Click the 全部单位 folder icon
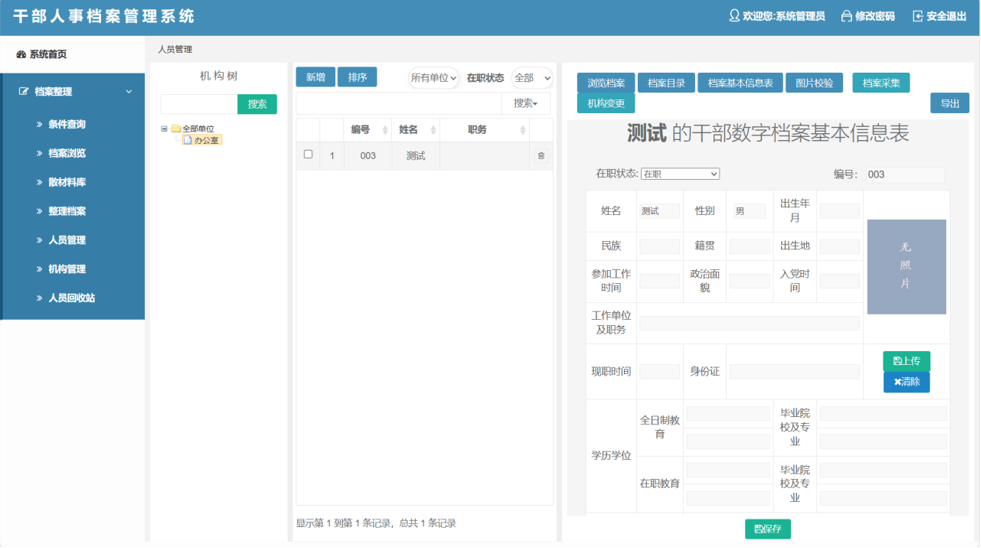The height and width of the screenshot is (548, 981). tap(176, 129)
